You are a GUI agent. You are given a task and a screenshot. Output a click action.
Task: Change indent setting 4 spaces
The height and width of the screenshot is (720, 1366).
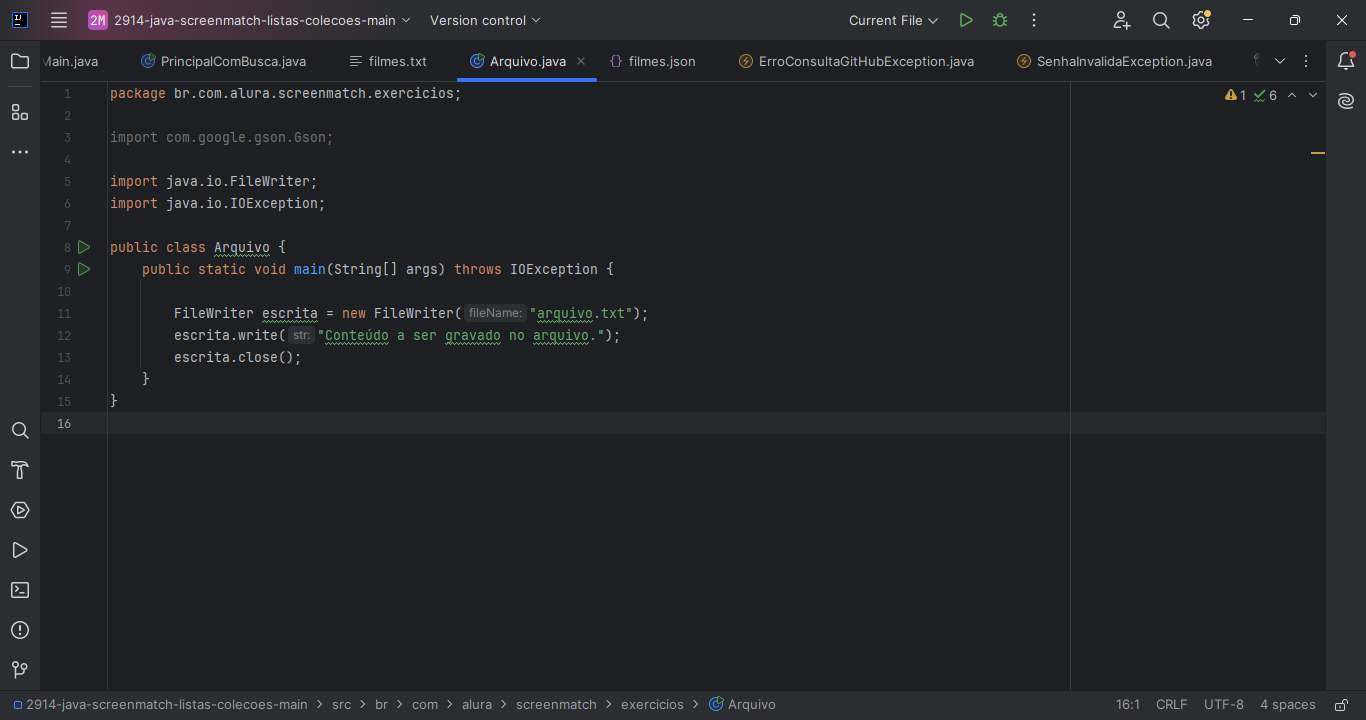click(1288, 704)
